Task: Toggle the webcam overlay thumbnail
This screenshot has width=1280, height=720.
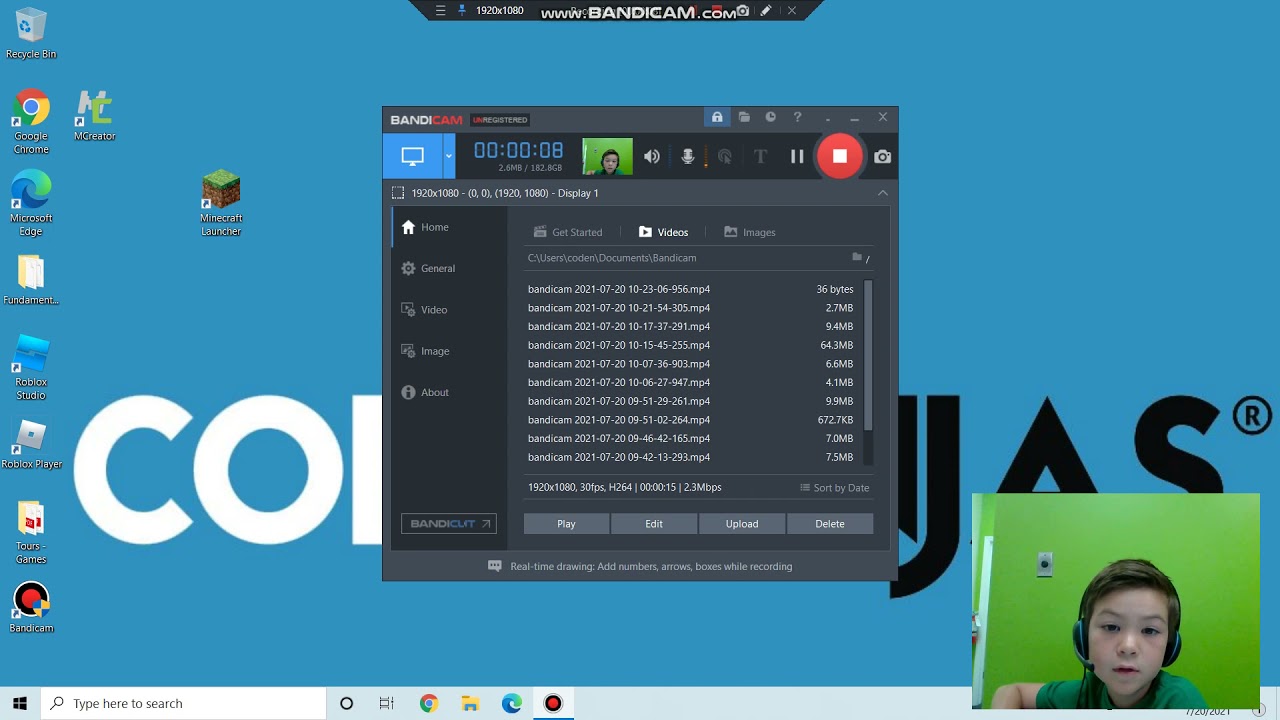Action: pos(608,157)
